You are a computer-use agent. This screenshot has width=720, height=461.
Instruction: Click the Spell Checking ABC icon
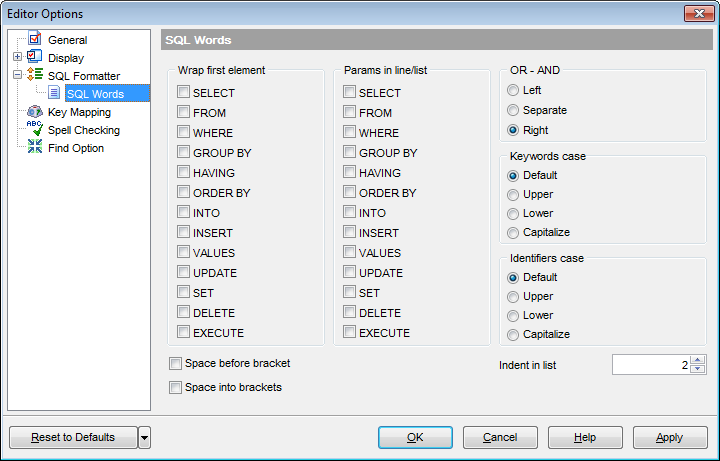(35, 129)
